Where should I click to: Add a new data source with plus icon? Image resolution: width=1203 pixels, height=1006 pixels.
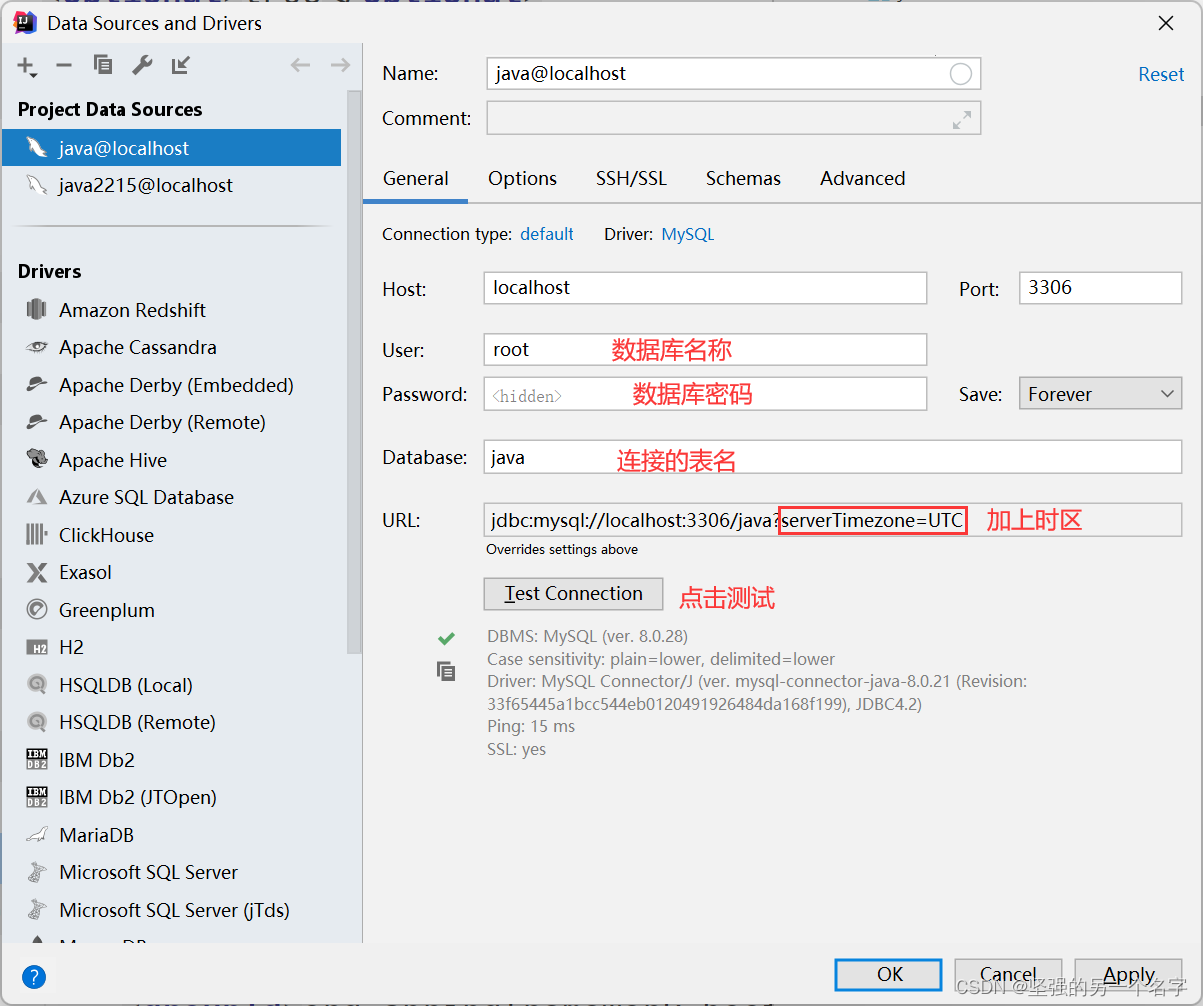click(27, 66)
